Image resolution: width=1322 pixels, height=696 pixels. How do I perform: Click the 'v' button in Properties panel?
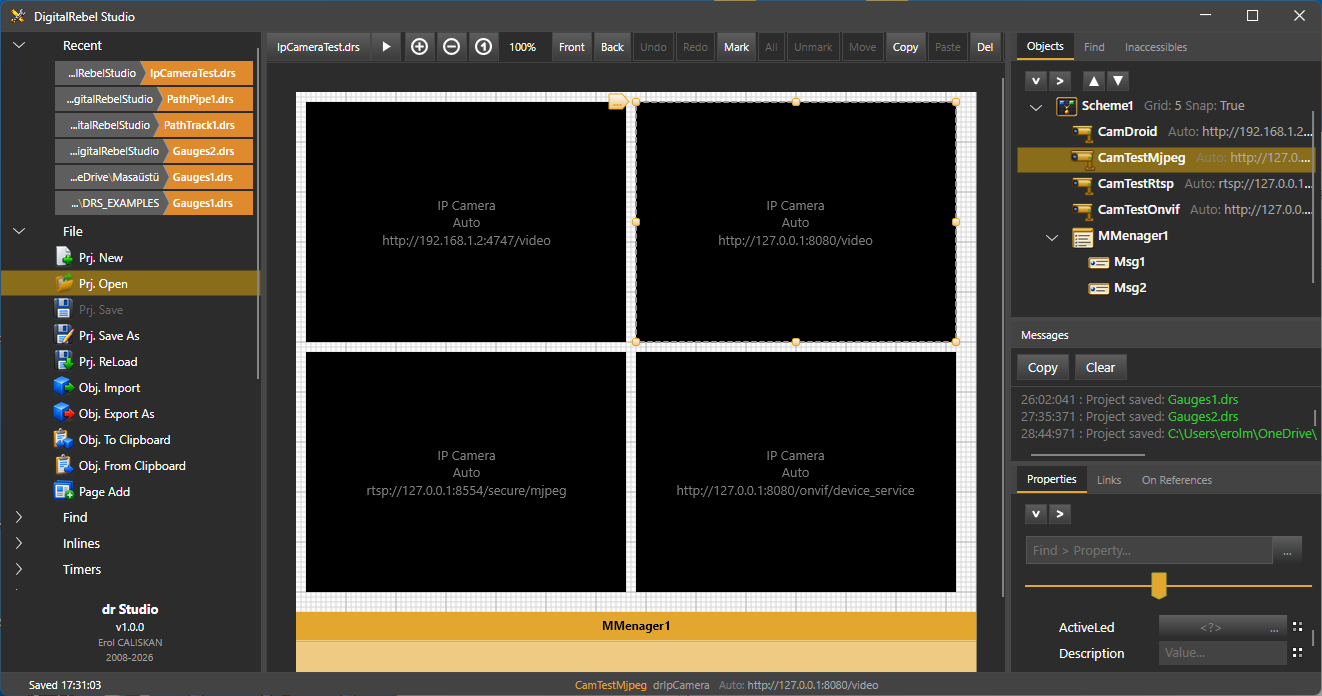tap(1036, 514)
